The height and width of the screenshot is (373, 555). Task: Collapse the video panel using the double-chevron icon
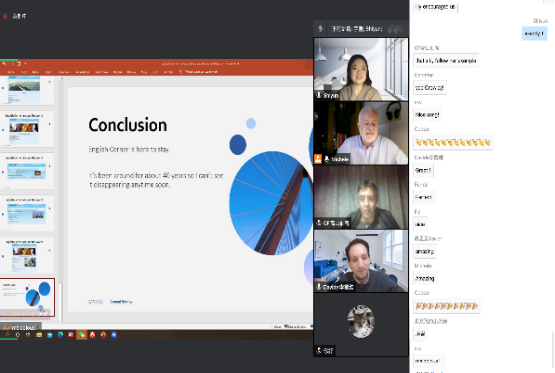click(396, 29)
